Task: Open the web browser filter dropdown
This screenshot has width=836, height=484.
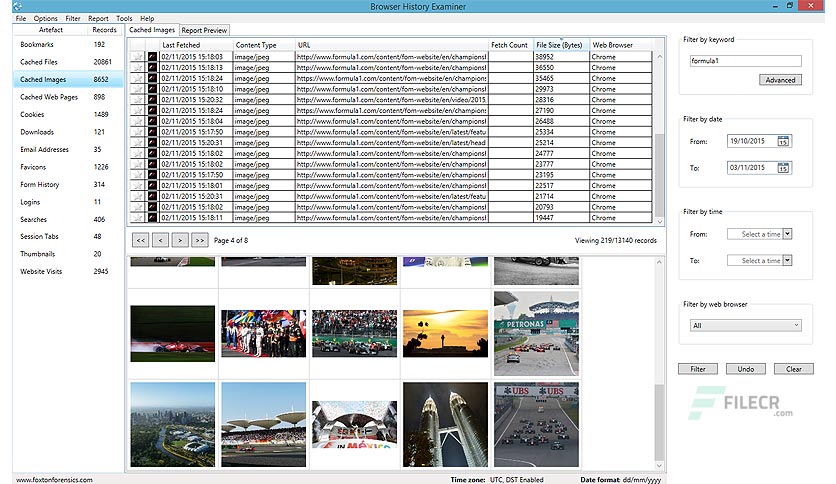Action: 745,325
